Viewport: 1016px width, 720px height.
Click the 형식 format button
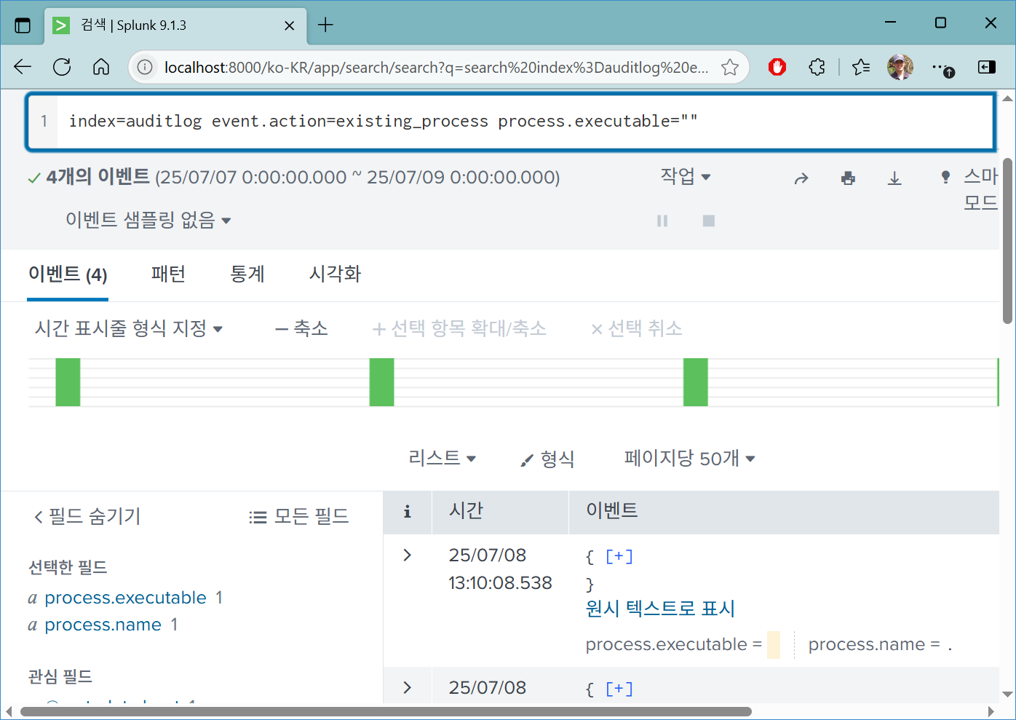(548, 459)
